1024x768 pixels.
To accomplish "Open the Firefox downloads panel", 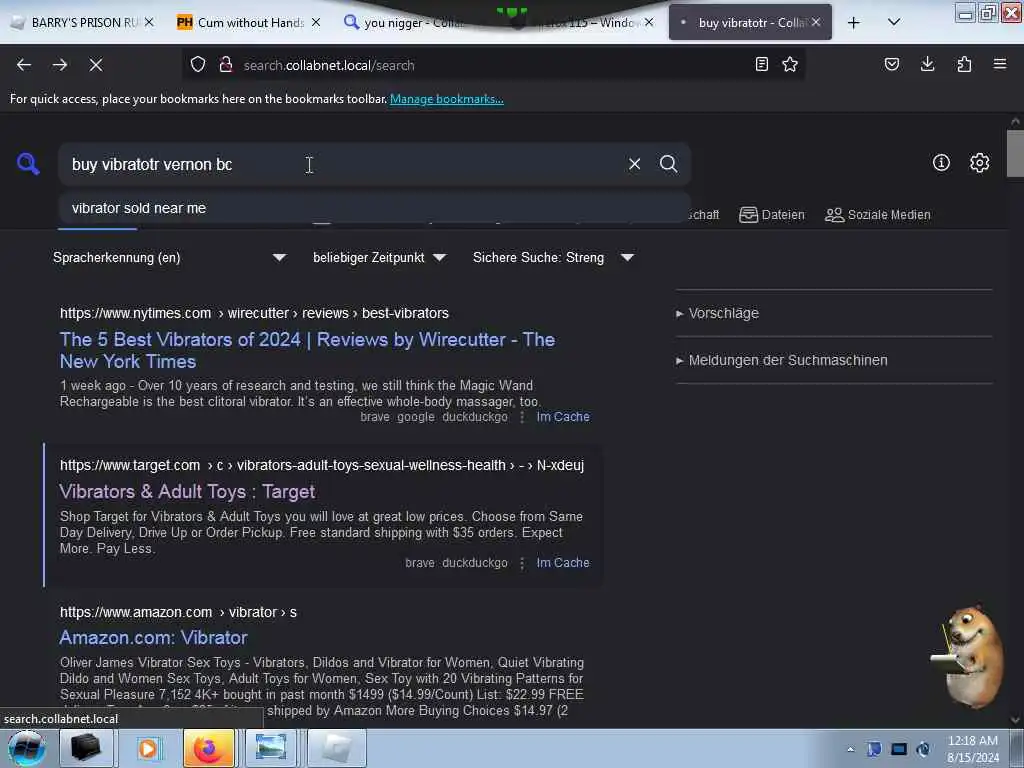I will tap(927, 65).
